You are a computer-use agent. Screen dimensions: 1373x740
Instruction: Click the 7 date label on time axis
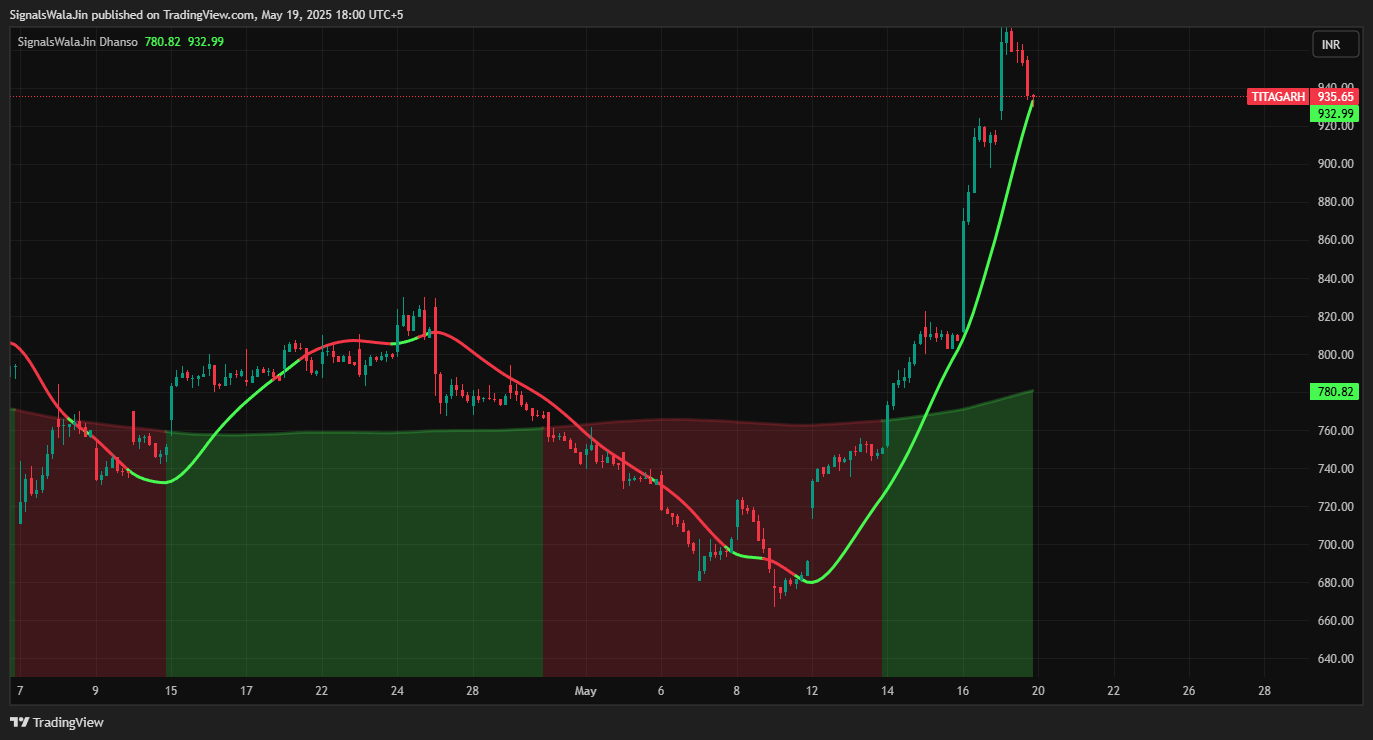pos(20,691)
